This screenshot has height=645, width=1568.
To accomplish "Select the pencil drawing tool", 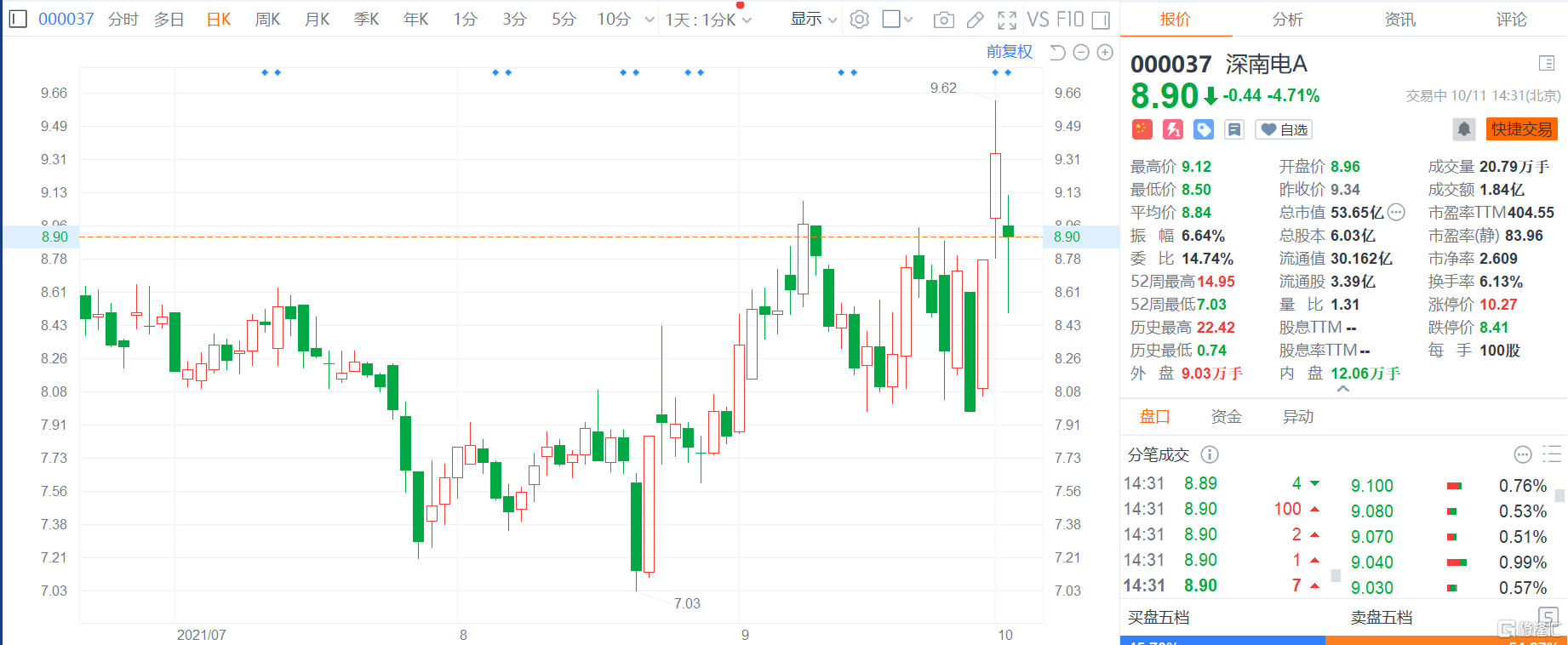I will (976, 20).
